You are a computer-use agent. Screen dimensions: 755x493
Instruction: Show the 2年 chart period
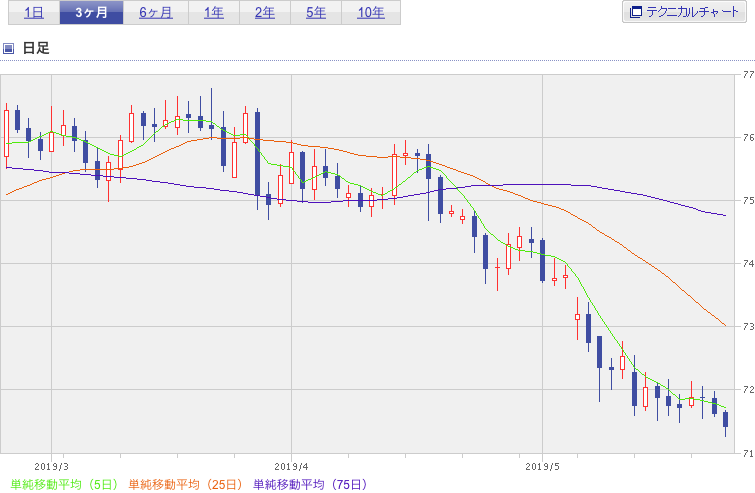pyautogui.click(x=265, y=13)
